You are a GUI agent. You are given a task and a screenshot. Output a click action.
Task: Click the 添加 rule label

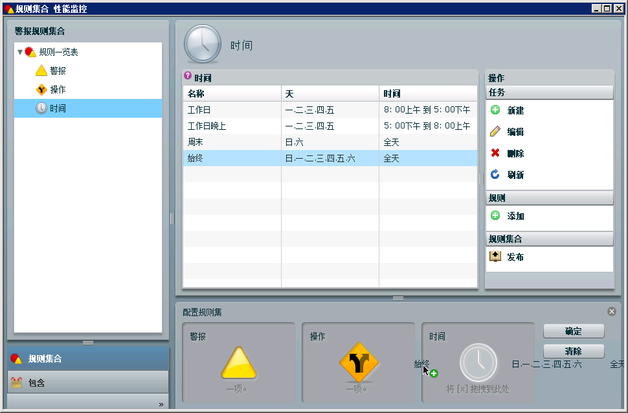click(x=515, y=216)
